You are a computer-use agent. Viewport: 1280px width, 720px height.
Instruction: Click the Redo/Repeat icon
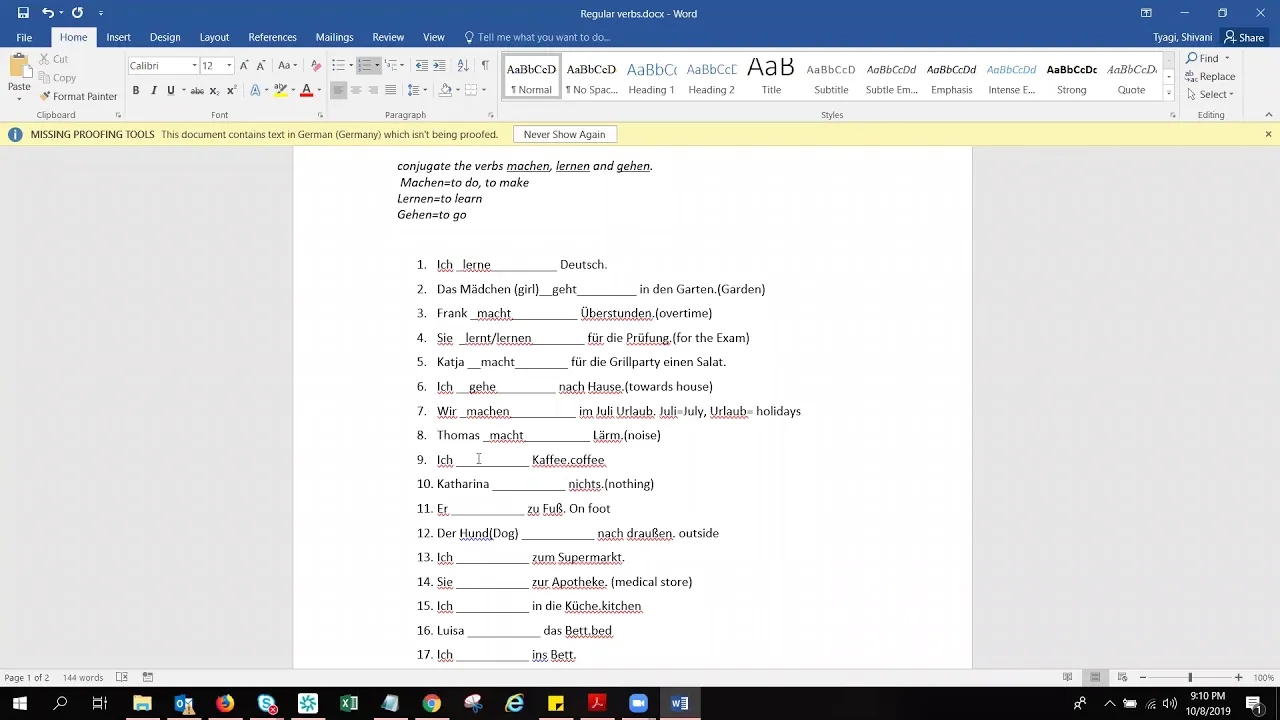[77, 13]
